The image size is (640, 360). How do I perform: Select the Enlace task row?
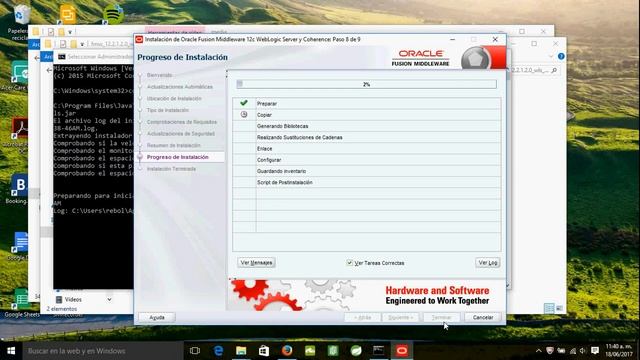point(367,149)
